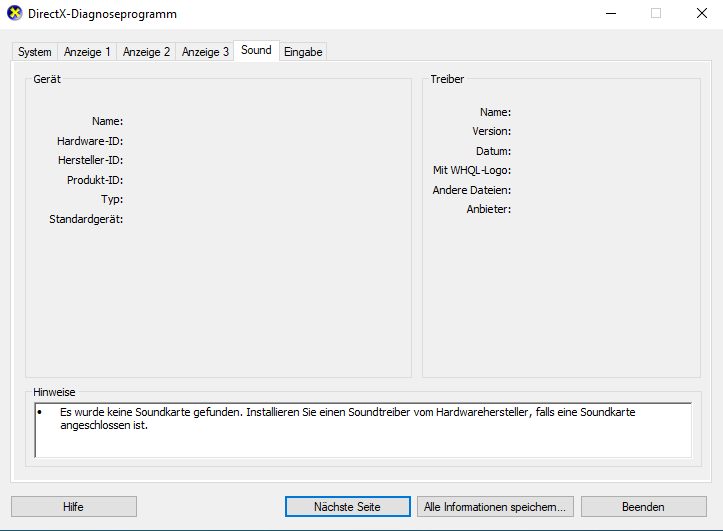Image resolution: width=723 pixels, height=531 pixels.
Task: Click the Hinweise notes text box
Action: tap(363, 430)
